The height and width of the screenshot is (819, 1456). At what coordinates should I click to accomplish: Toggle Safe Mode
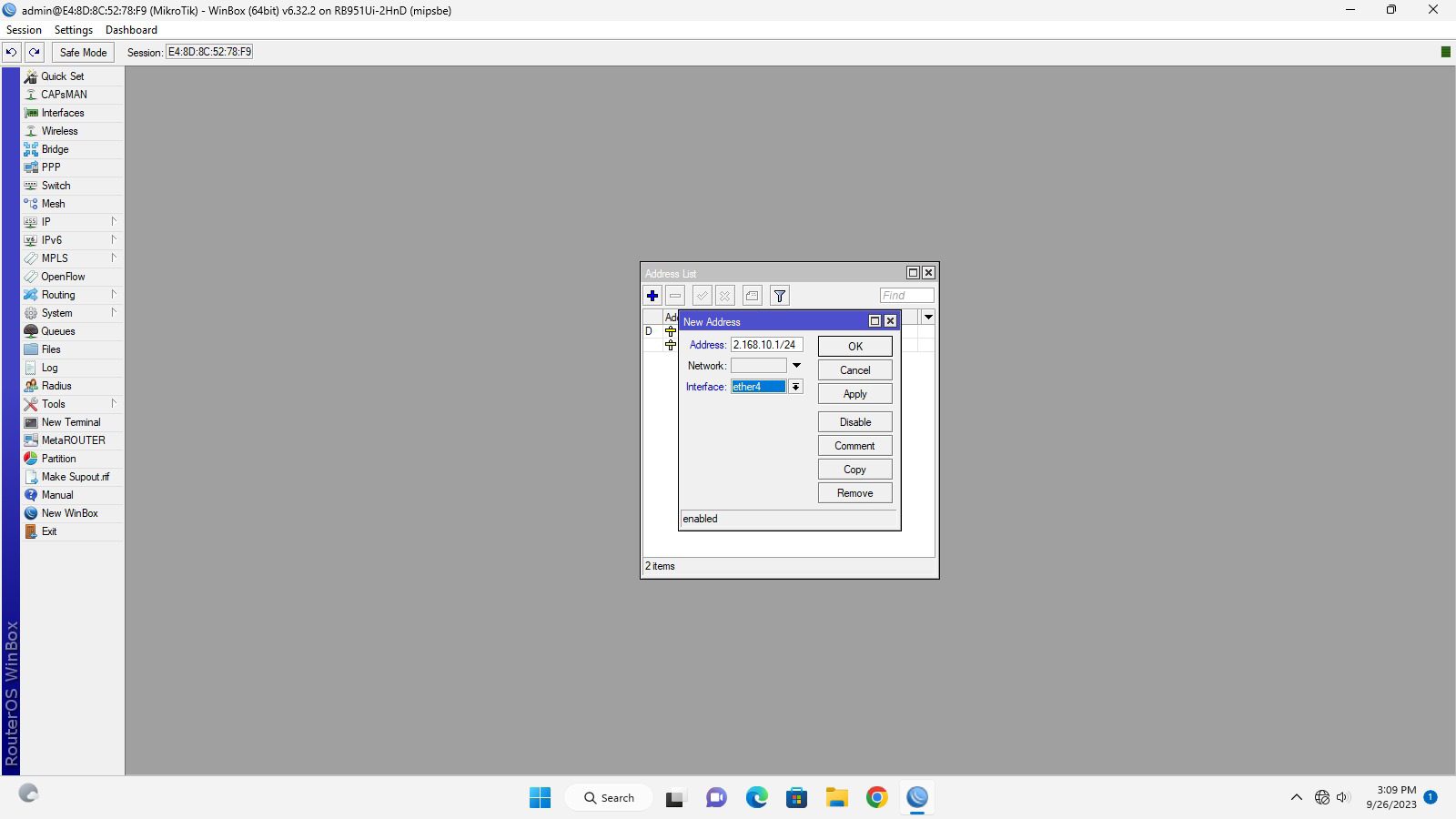(x=83, y=52)
